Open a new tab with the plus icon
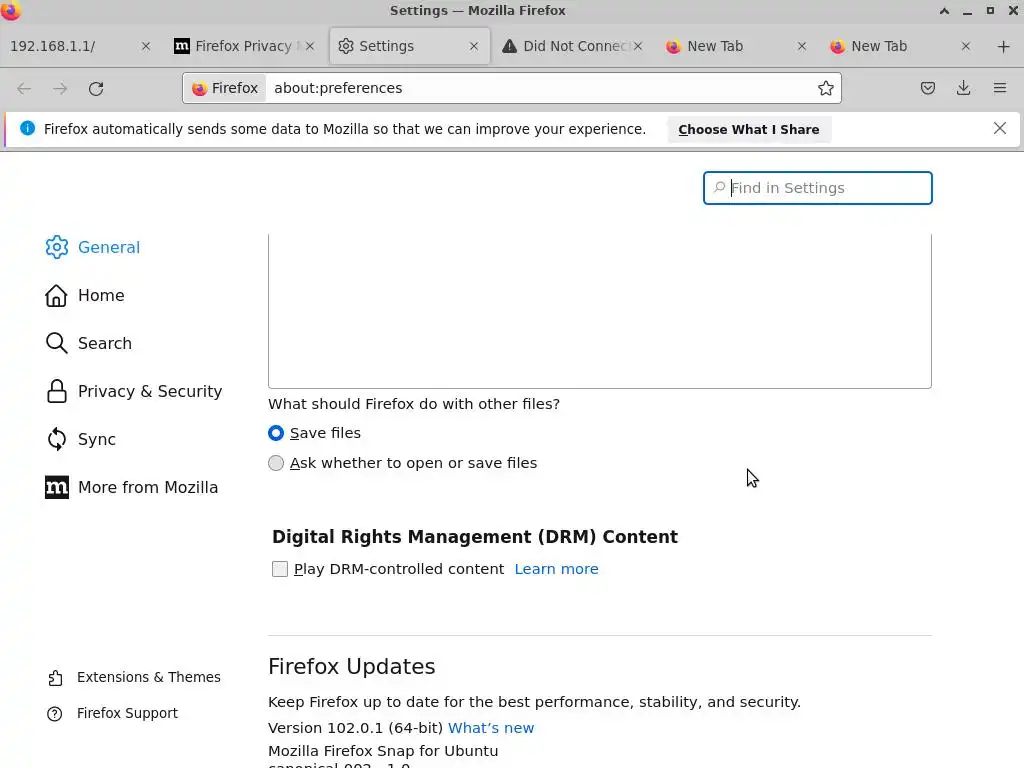Viewport: 1024px width, 768px height. [x=1003, y=46]
